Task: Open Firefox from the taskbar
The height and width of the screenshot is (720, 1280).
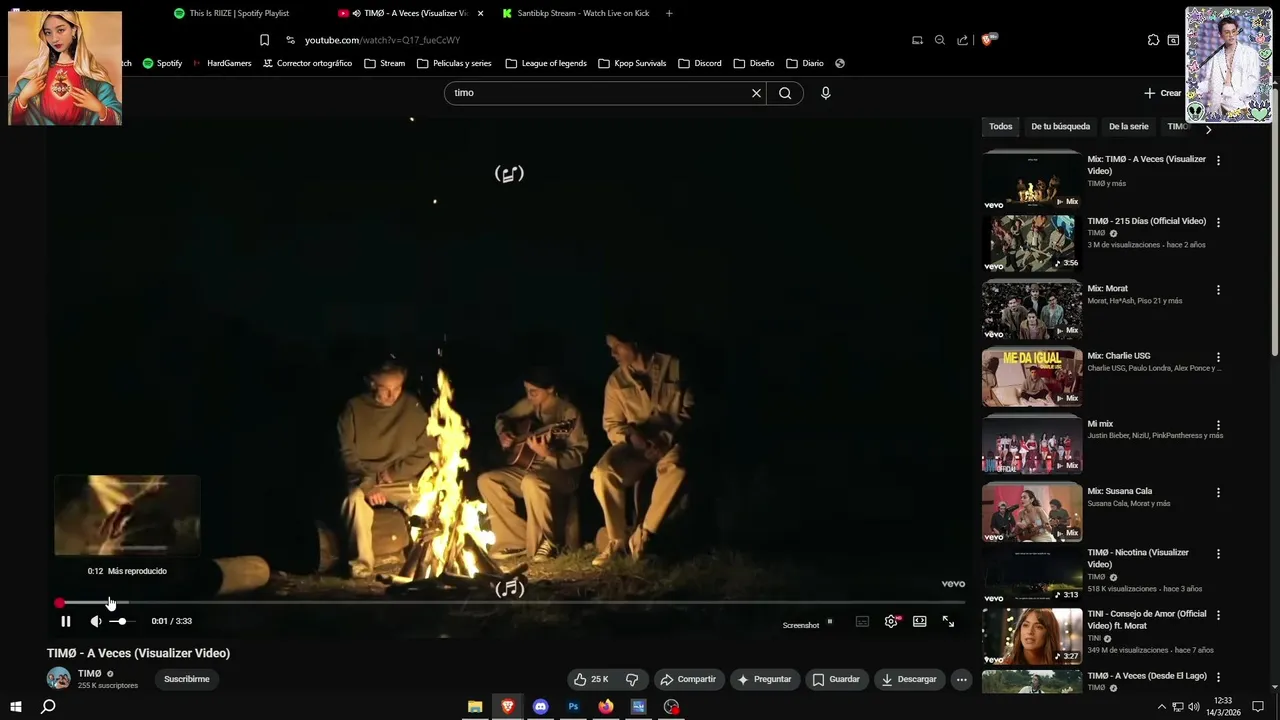Action: [606, 706]
